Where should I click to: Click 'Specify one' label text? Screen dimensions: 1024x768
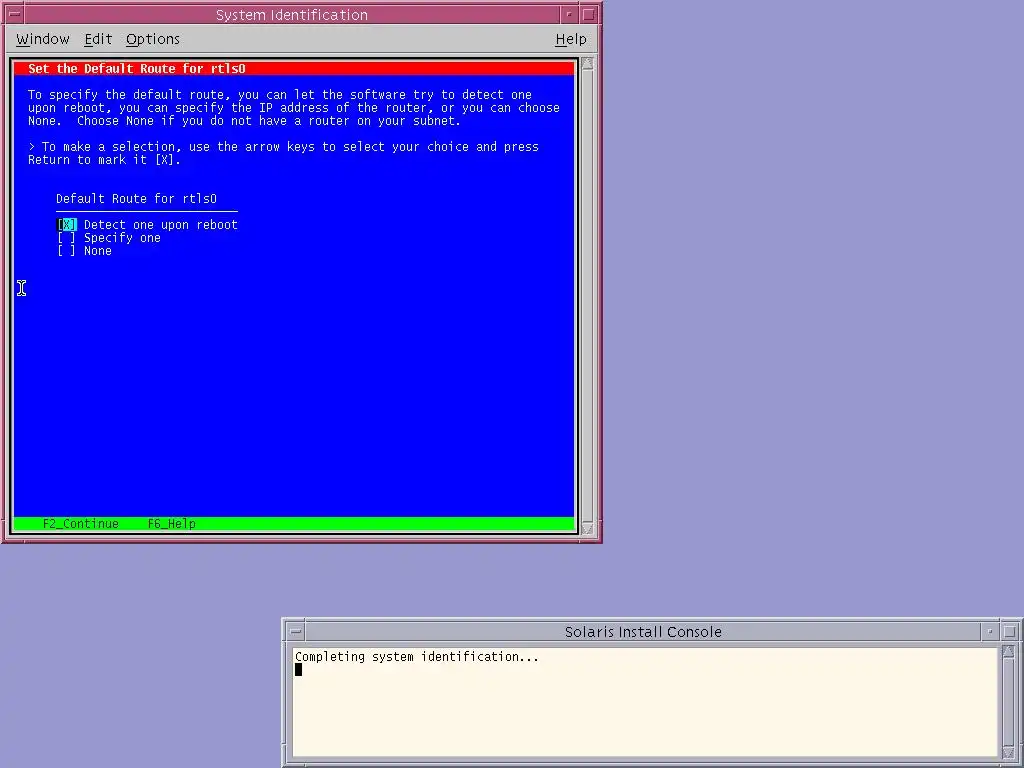click(122, 238)
